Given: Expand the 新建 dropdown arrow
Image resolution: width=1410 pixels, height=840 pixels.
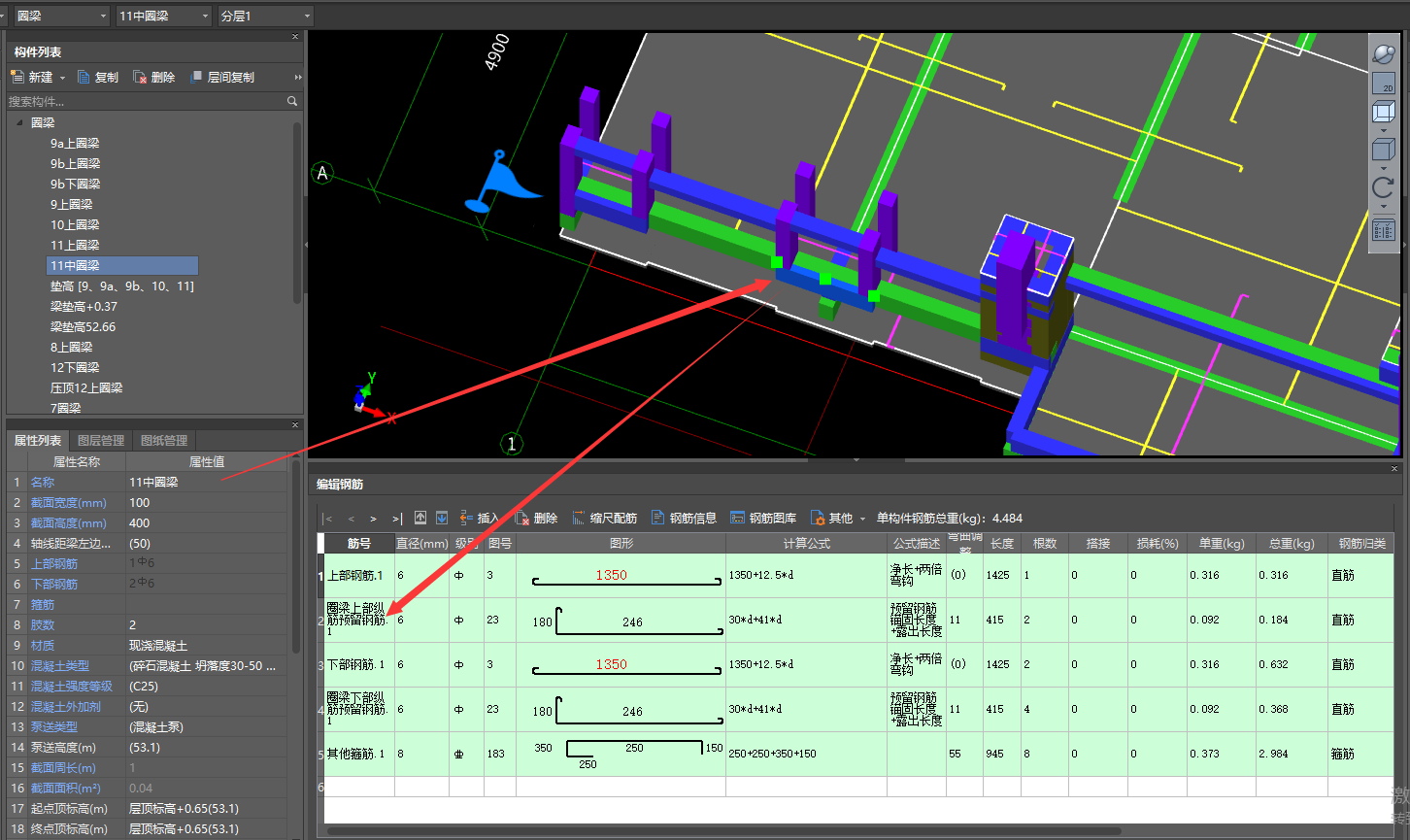Looking at the screenshot, I should 62,78.
